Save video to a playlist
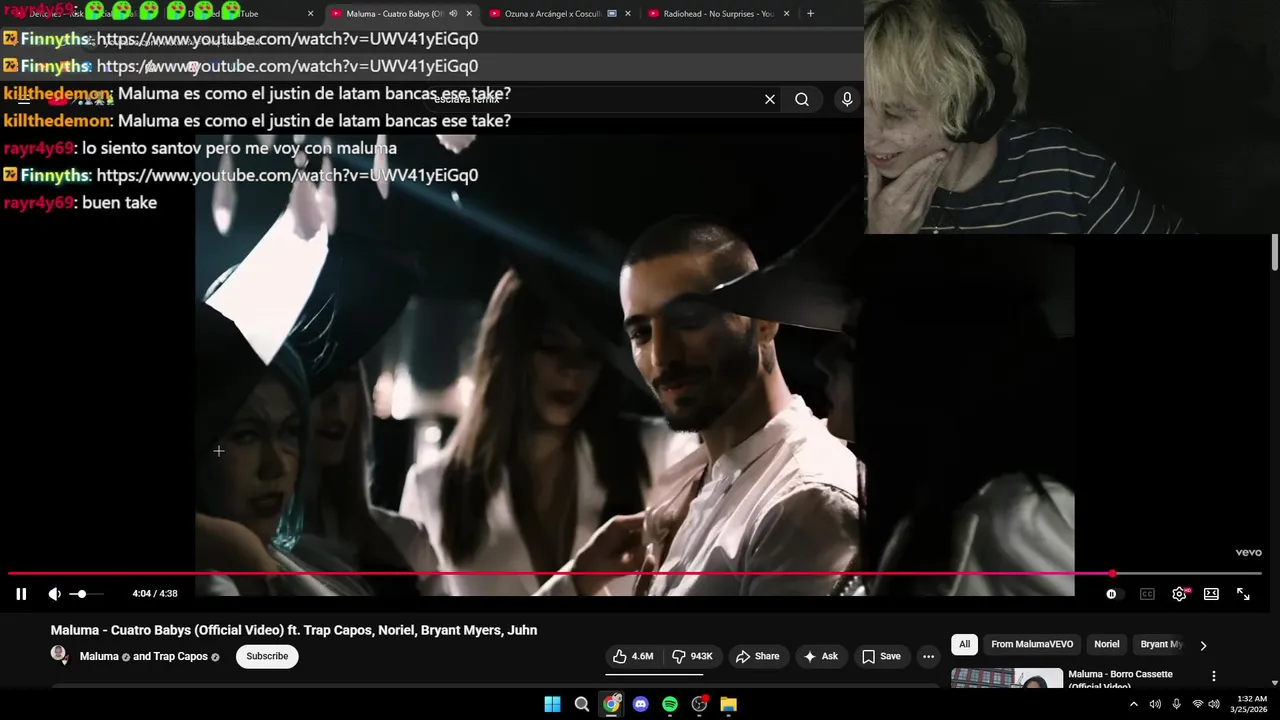1280x720 pixels. tap(881, 656)
